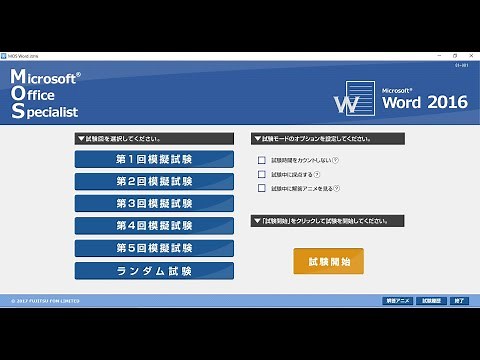Open help icon beside 'do not count time' option
The width and height of the screenshot is (480, 360).
tap(336, 160)
